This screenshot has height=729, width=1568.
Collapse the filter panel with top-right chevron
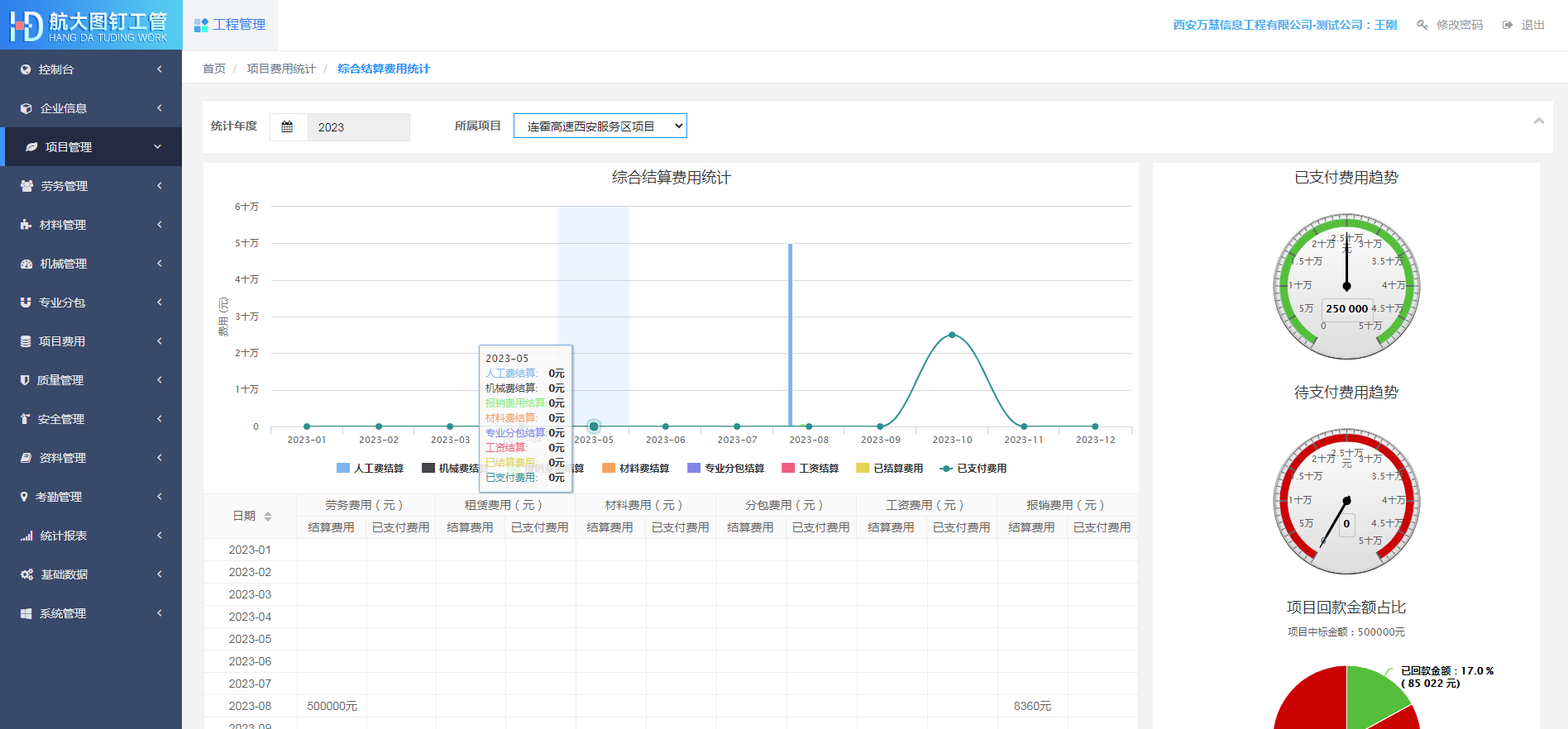click(x=1538, y=121)
